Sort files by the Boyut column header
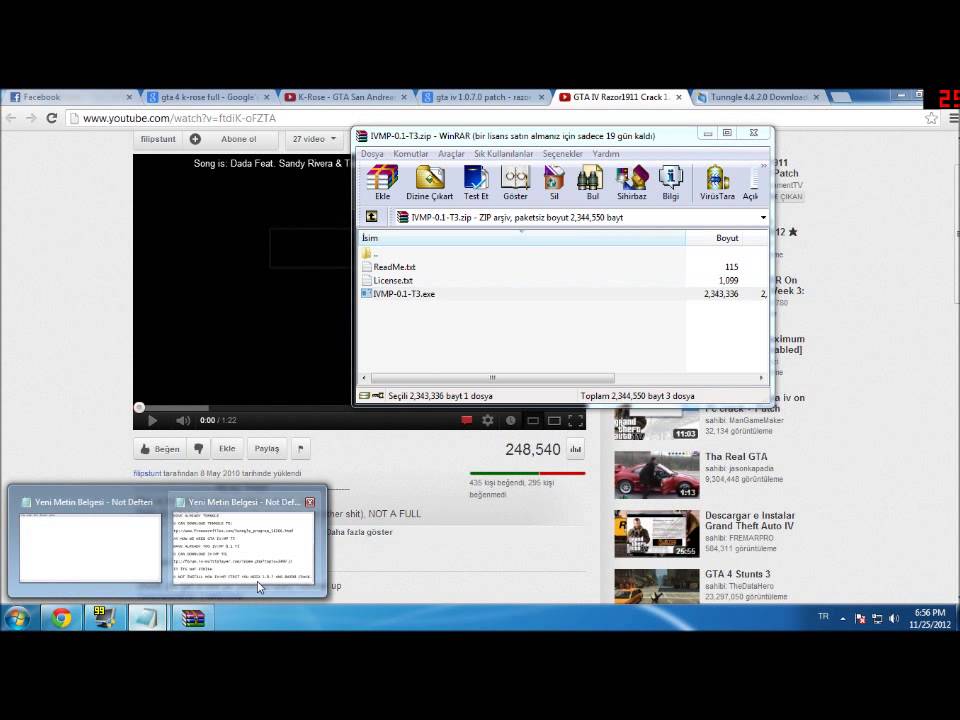 pos(714,238)
